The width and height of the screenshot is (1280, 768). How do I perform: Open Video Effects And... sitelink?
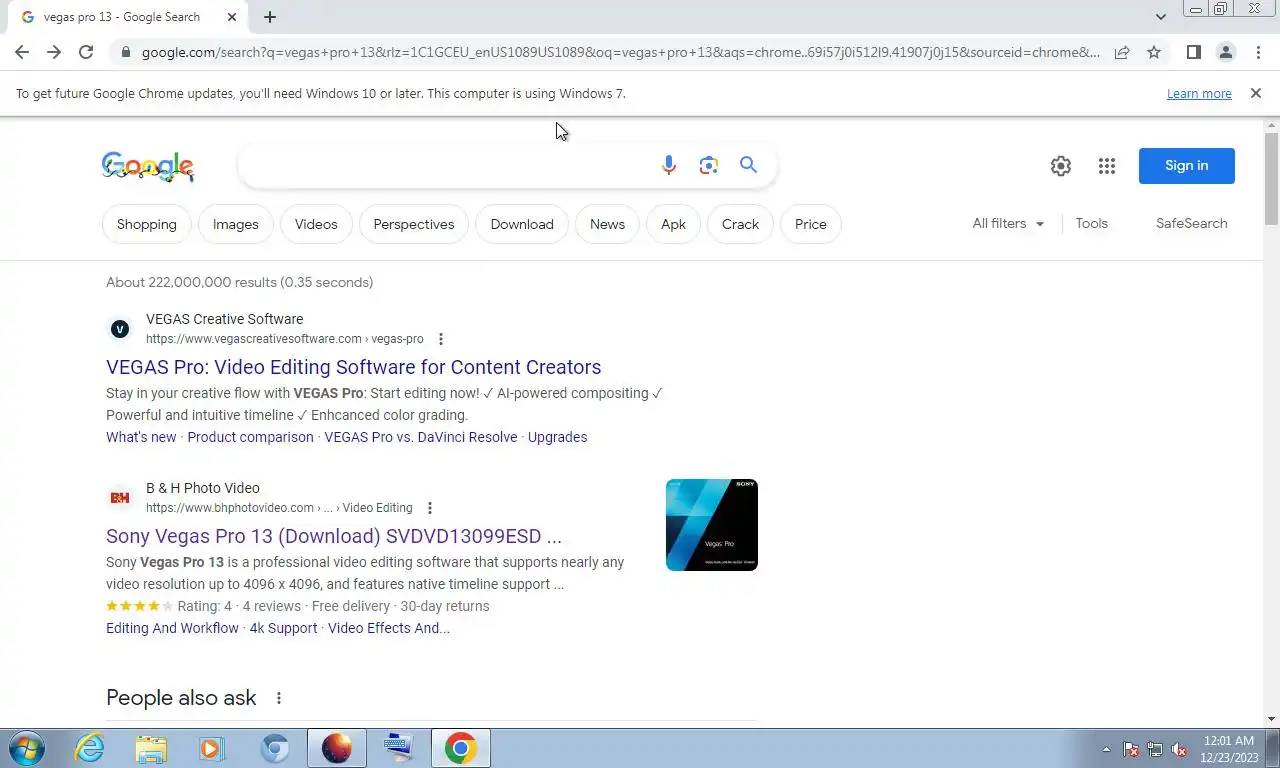(389, 628)
